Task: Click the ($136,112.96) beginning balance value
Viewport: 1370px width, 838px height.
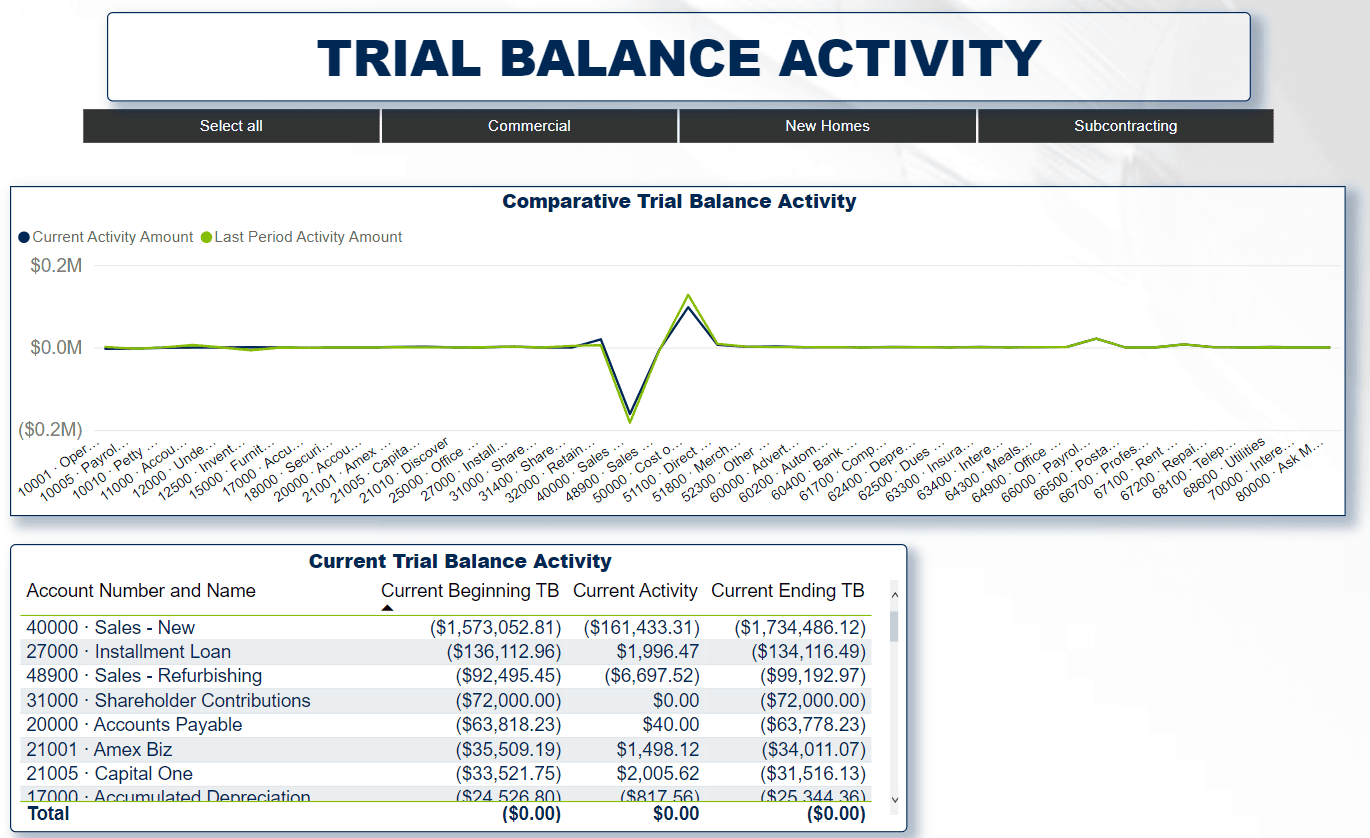Action: (503, 652)
